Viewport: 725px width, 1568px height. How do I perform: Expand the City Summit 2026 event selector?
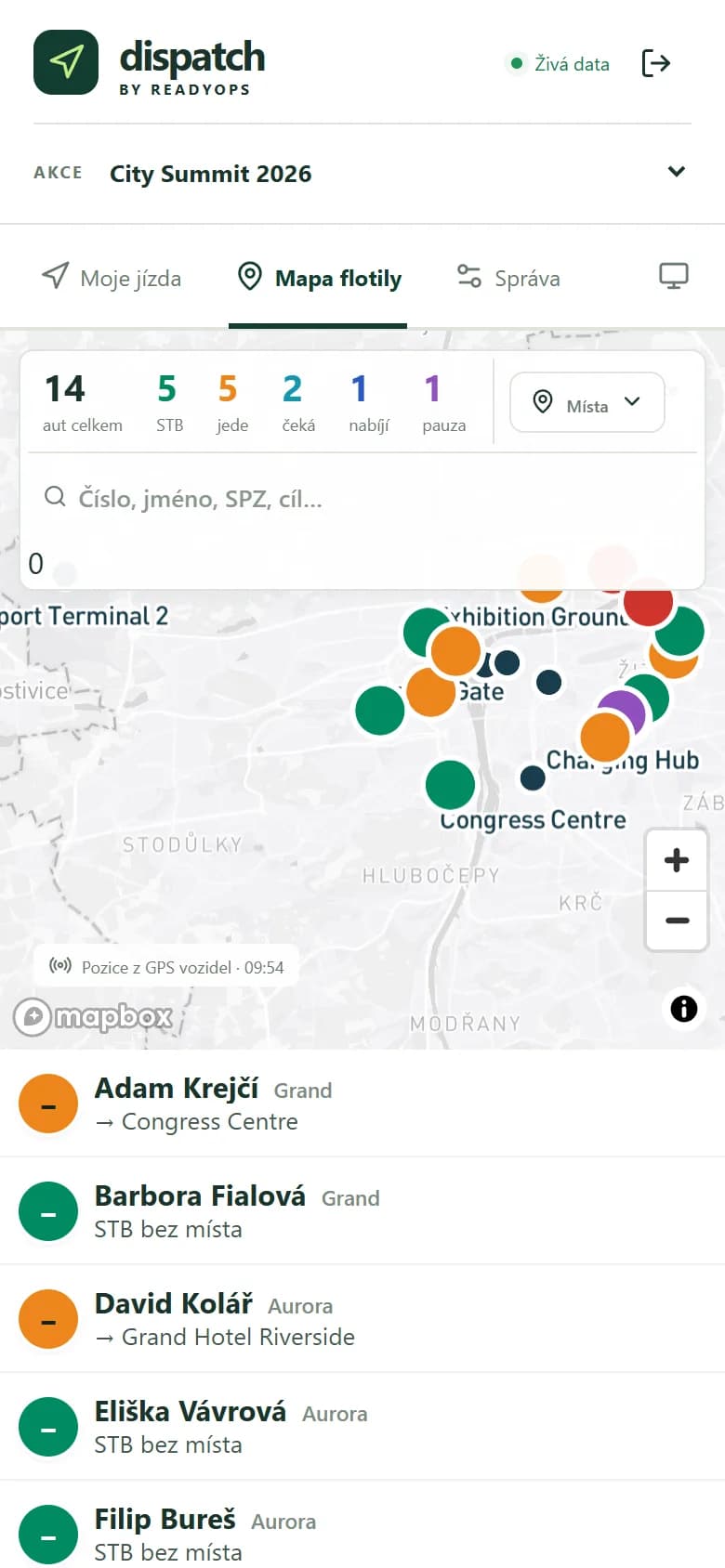[362, 173]
